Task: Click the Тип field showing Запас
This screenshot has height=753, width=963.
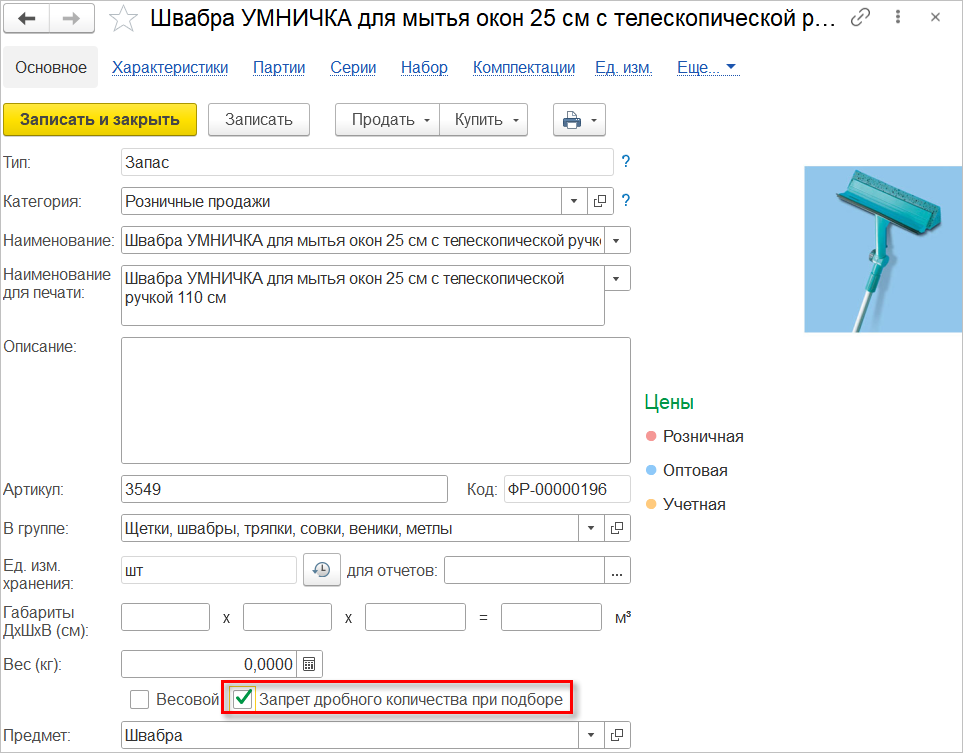Action: 367,162
